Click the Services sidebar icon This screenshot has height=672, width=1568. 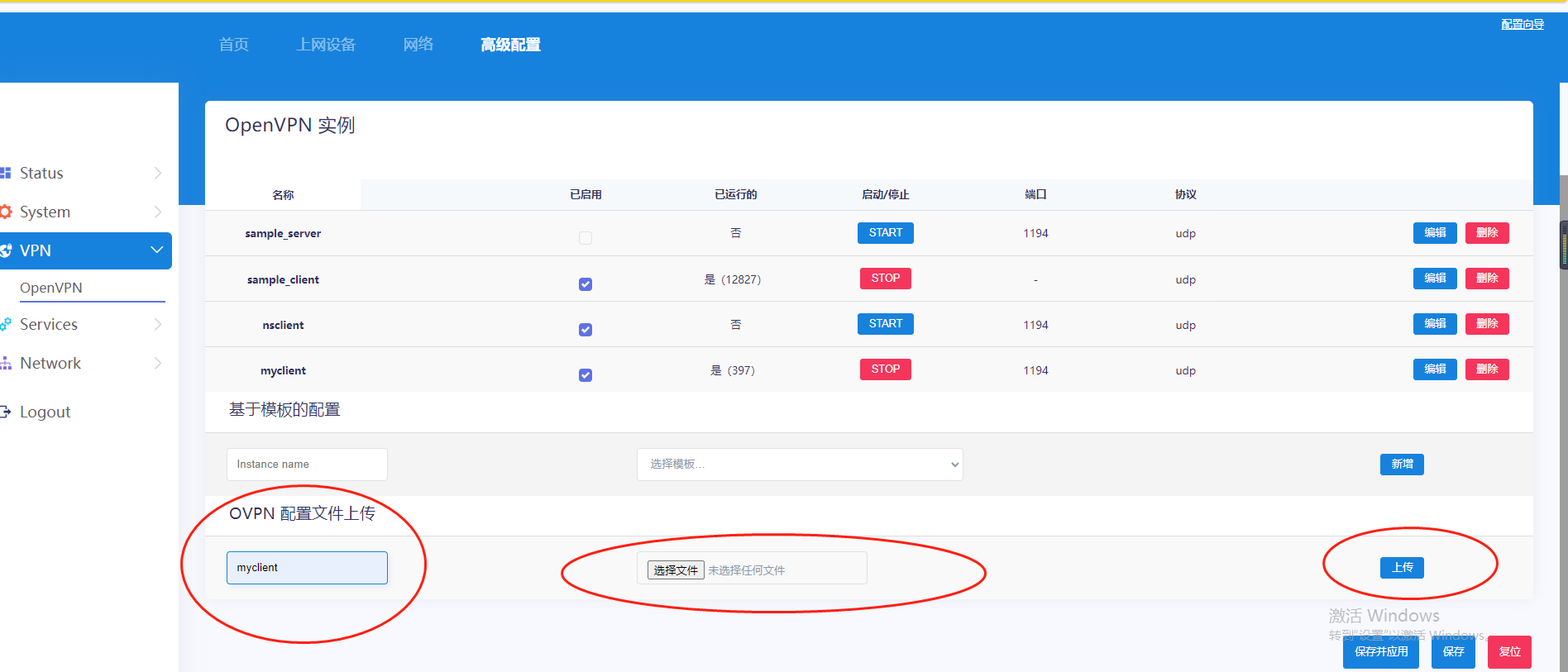(6, 324)
